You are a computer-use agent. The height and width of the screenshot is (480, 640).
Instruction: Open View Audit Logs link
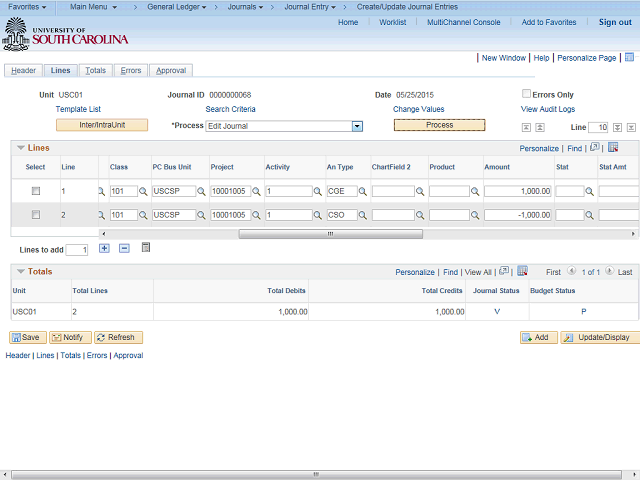[547, 109]
